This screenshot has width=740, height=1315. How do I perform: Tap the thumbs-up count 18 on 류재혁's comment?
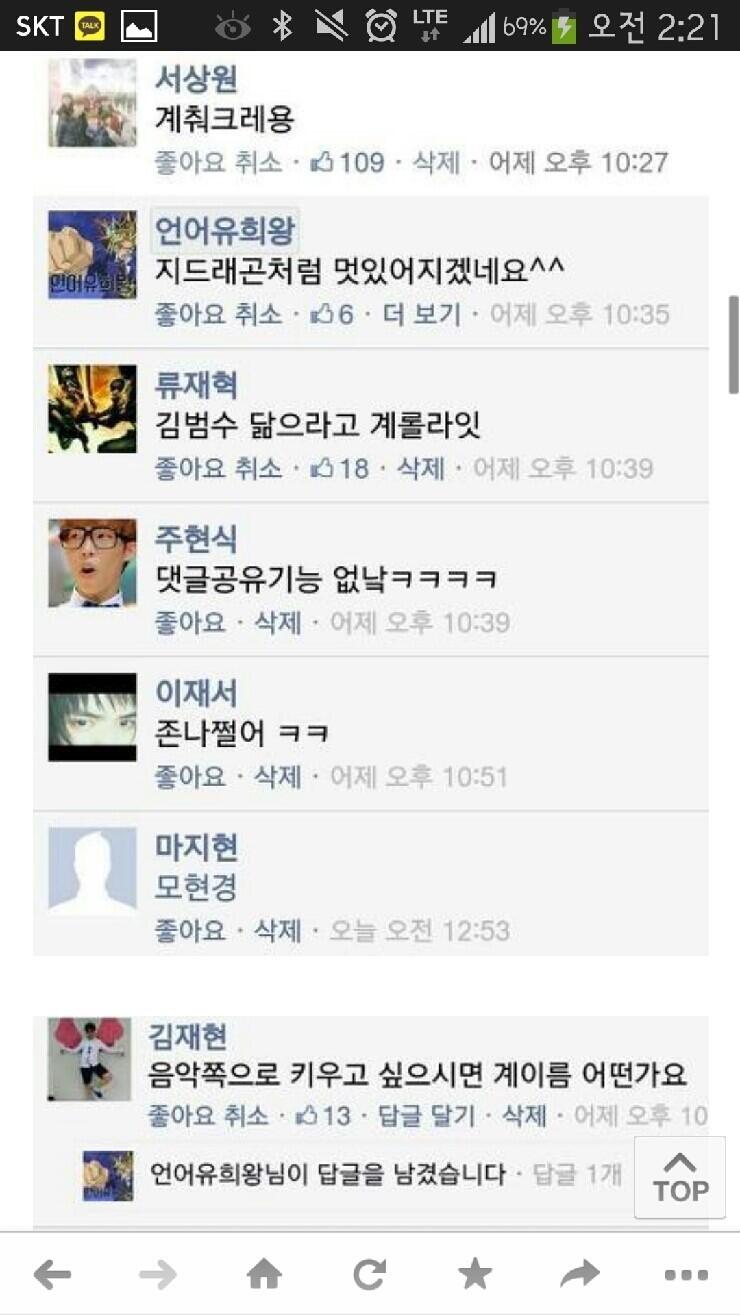[340, 467]
